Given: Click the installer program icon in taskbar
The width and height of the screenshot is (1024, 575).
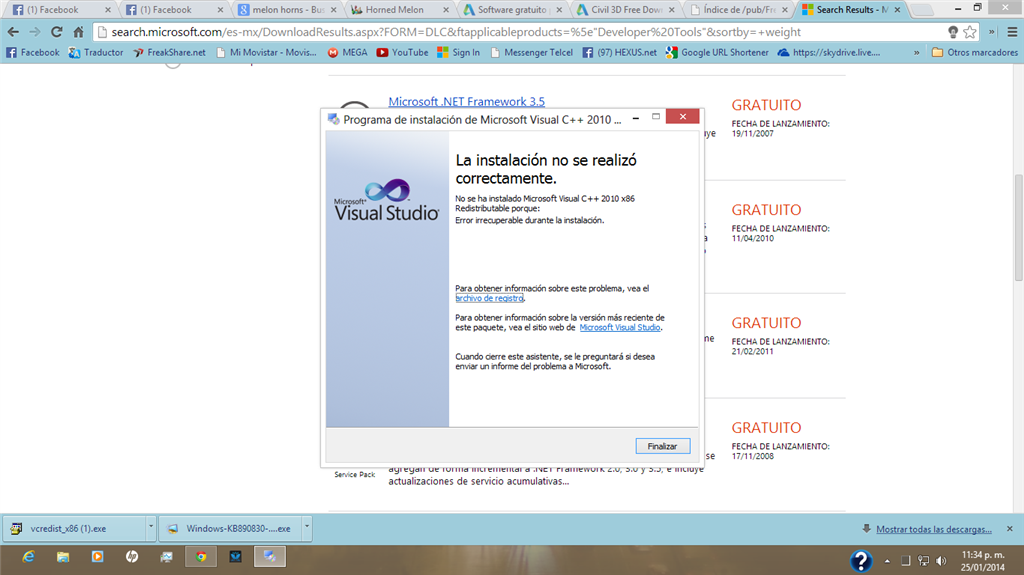Looking at the screenshot, I should [270, 557].
